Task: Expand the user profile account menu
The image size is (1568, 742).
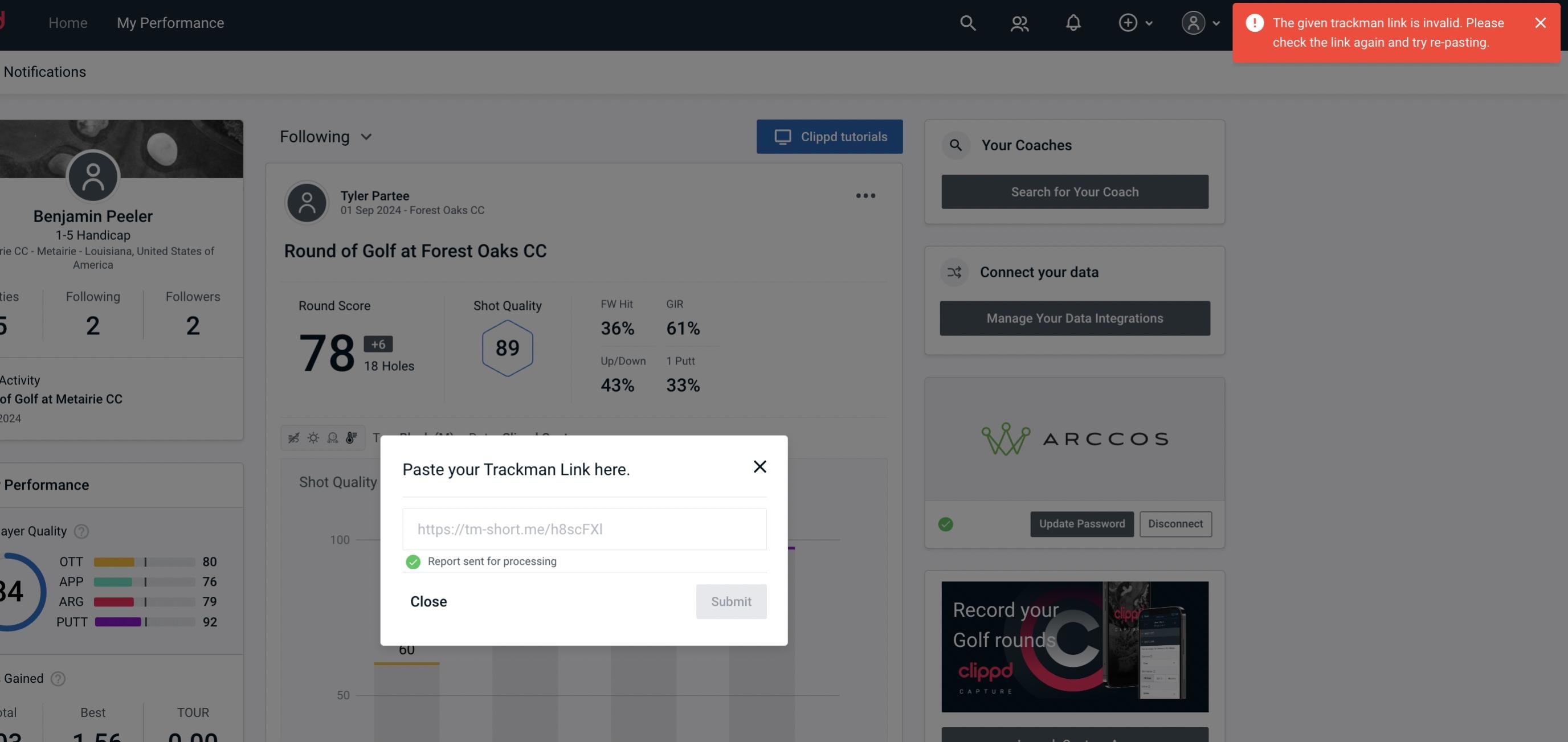Action: point(1201,22)
